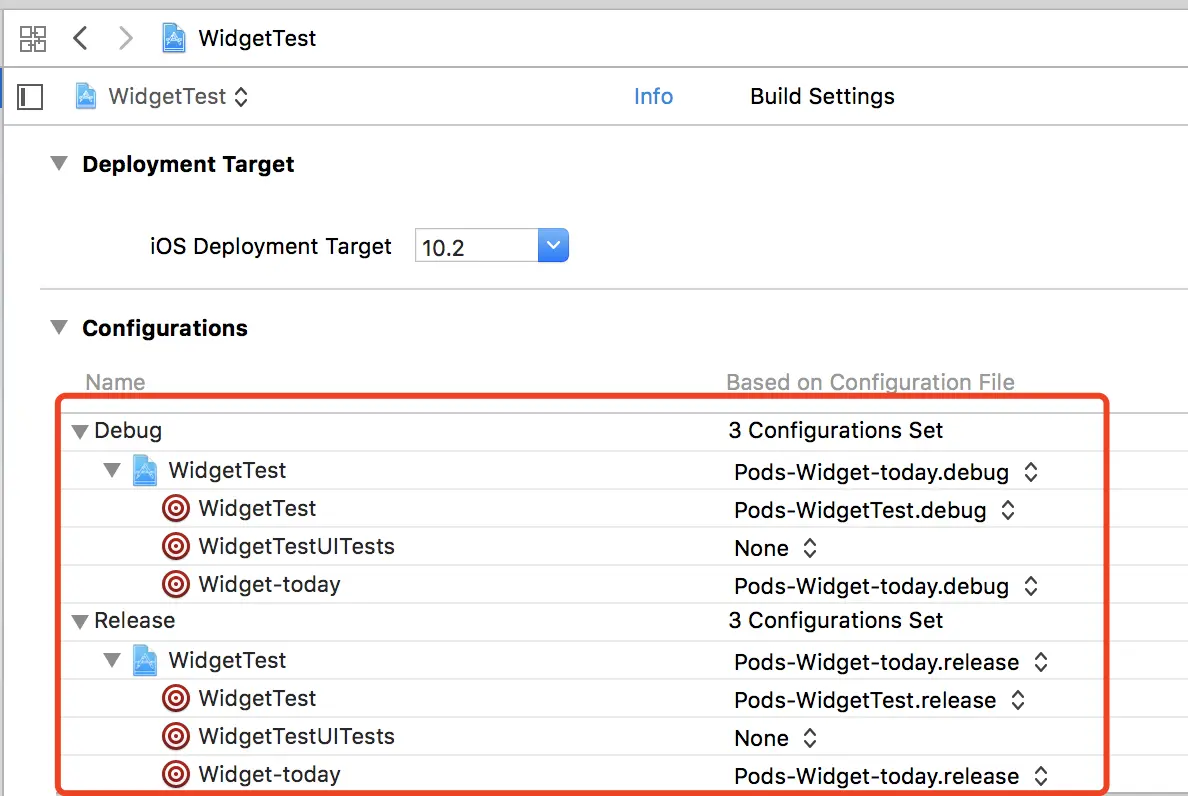Change Debug WidgetTestUITests configuration from None
The width and height of the screenshot is (1188, 796).
point(777,548)
